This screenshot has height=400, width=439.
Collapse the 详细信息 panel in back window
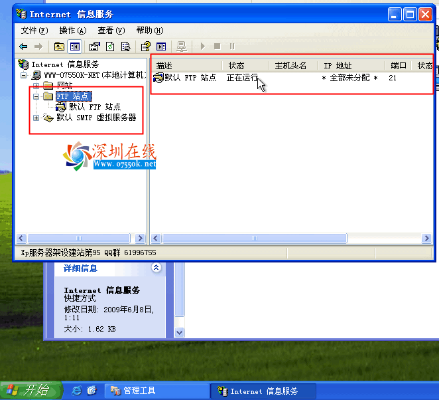click(156, 268)
